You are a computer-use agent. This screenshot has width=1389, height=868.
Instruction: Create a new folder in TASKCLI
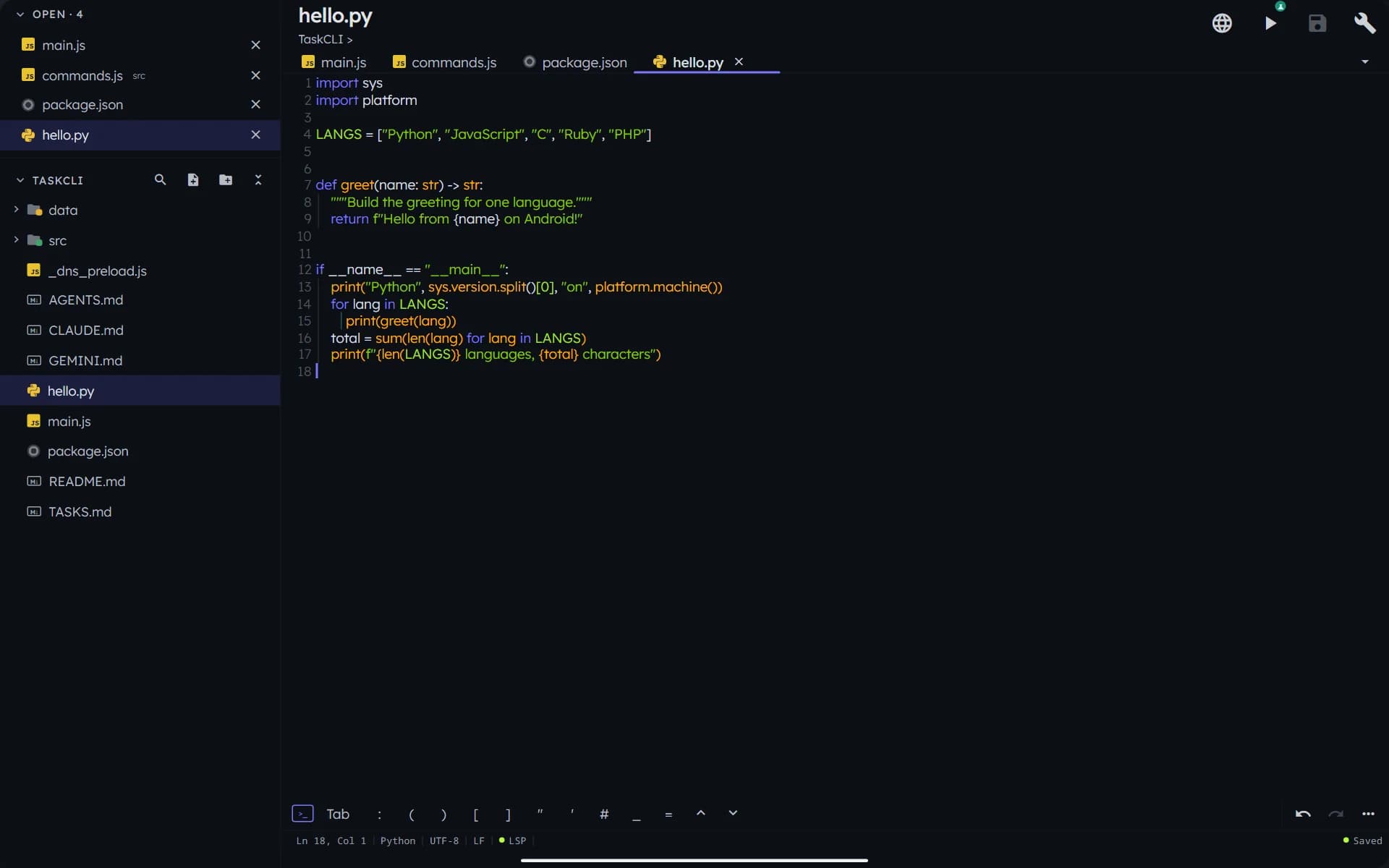(226, 179)
